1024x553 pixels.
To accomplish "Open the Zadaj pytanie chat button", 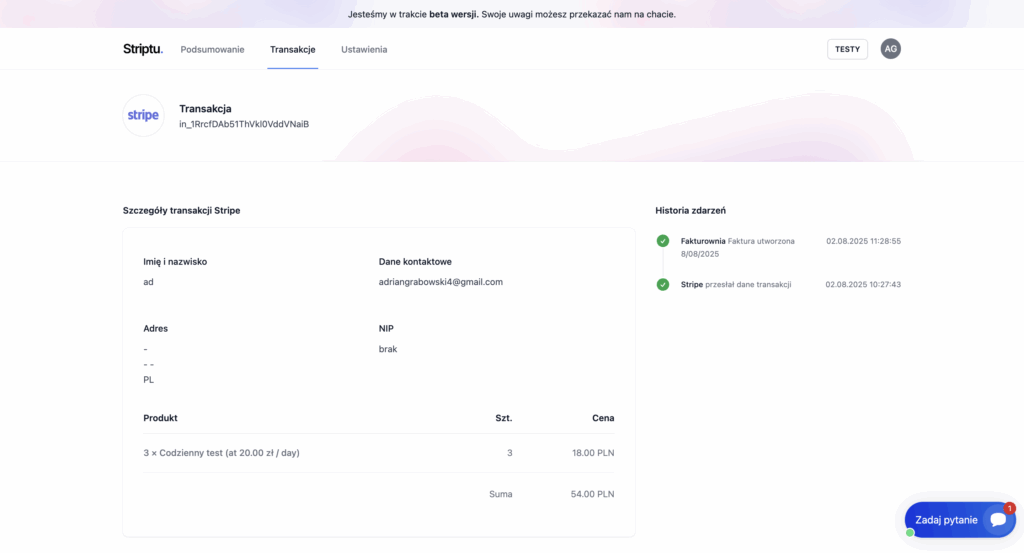I will (959, 520).
